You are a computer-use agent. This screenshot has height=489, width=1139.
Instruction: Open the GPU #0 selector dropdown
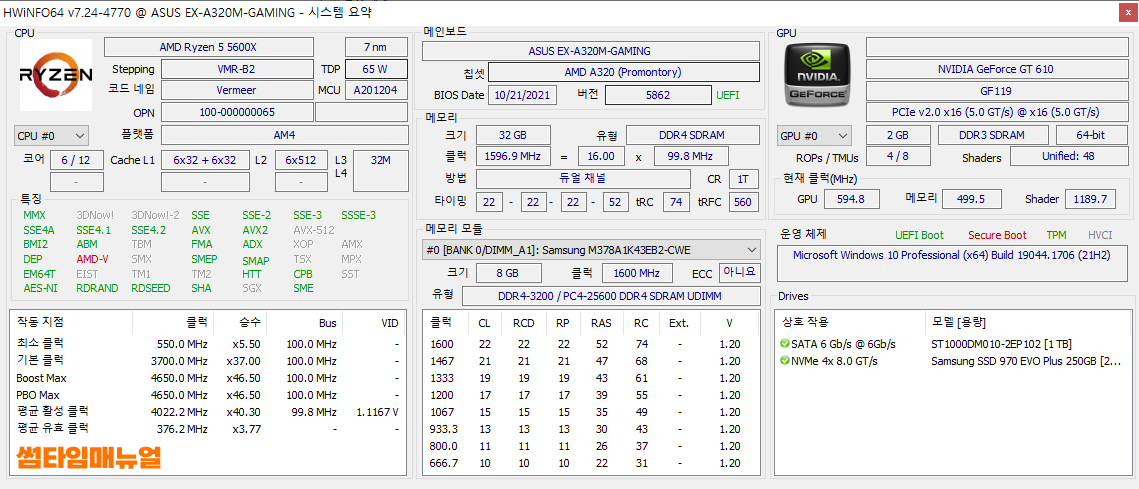[x=814, y=136]
